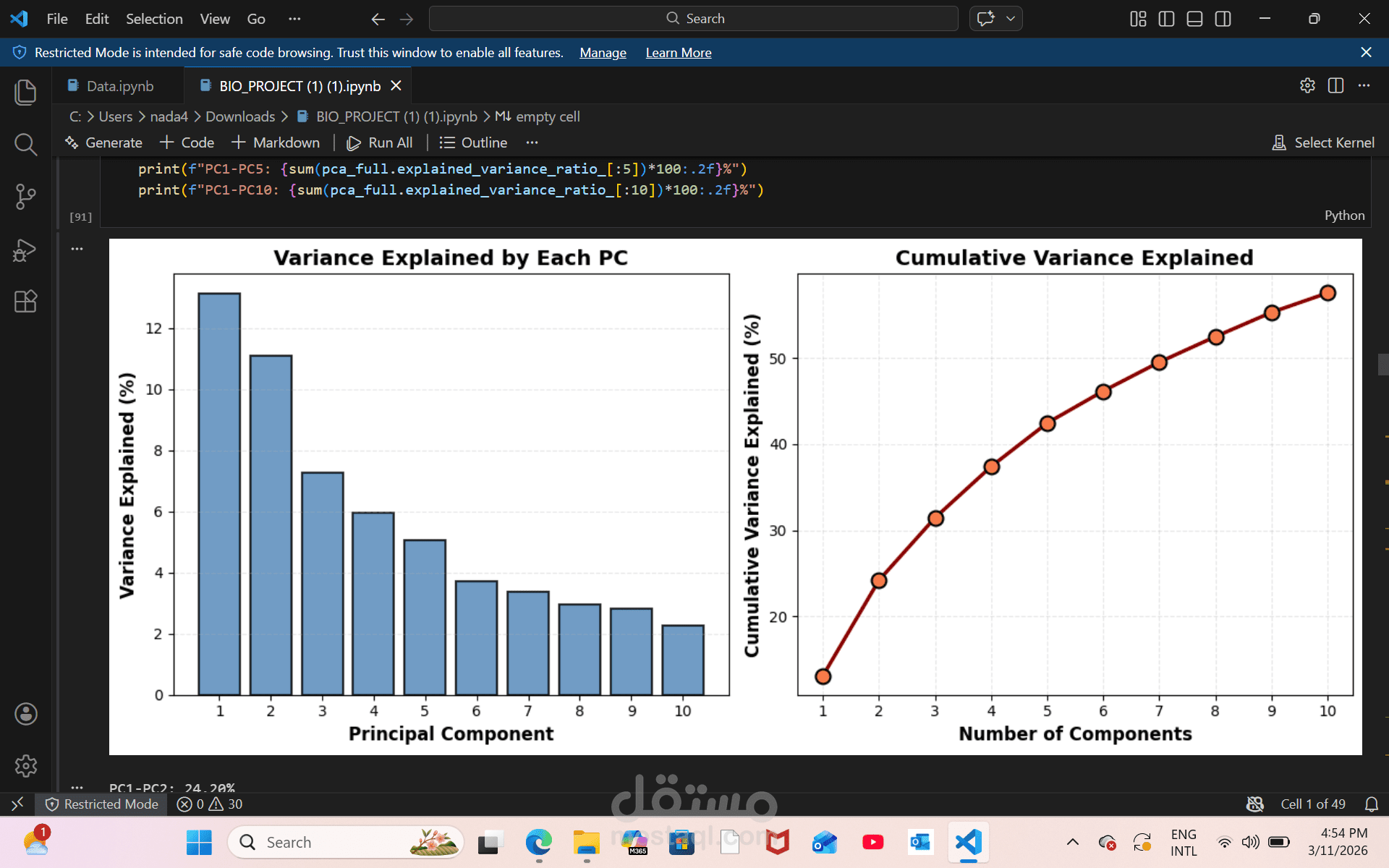Viewport: 1389px width, 868px height.
Task: Click the notebook settings gear icon
Action: (x=1307, y=85)
